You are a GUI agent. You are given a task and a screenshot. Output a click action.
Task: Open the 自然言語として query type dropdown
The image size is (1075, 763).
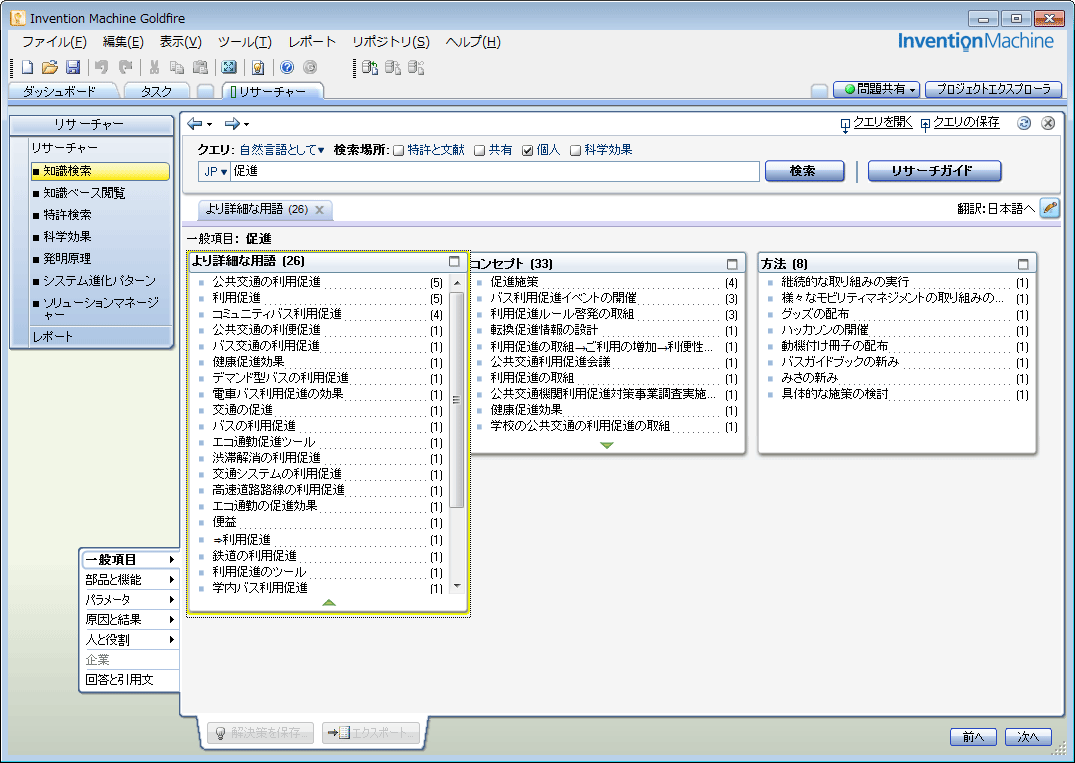click(282, 149)
